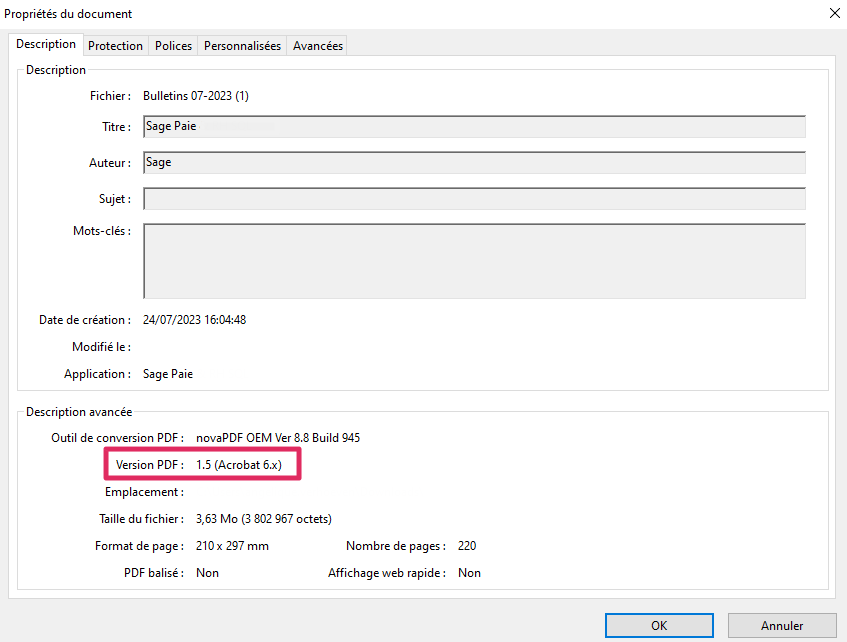The width and height of the screenshot is (847, 642).
Task: Open the Polices tab
Action: pyautogui.click(x=173, y=46)
